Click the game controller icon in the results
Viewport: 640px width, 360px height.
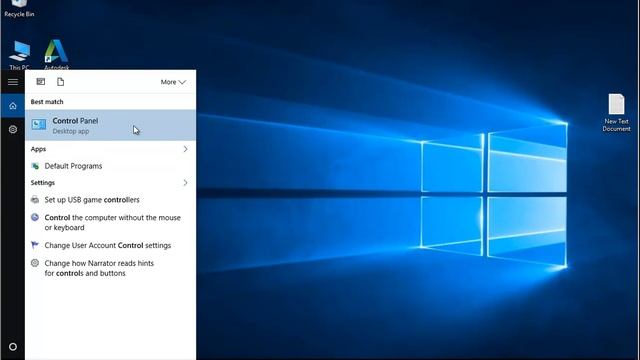click(x=35, y=200)
